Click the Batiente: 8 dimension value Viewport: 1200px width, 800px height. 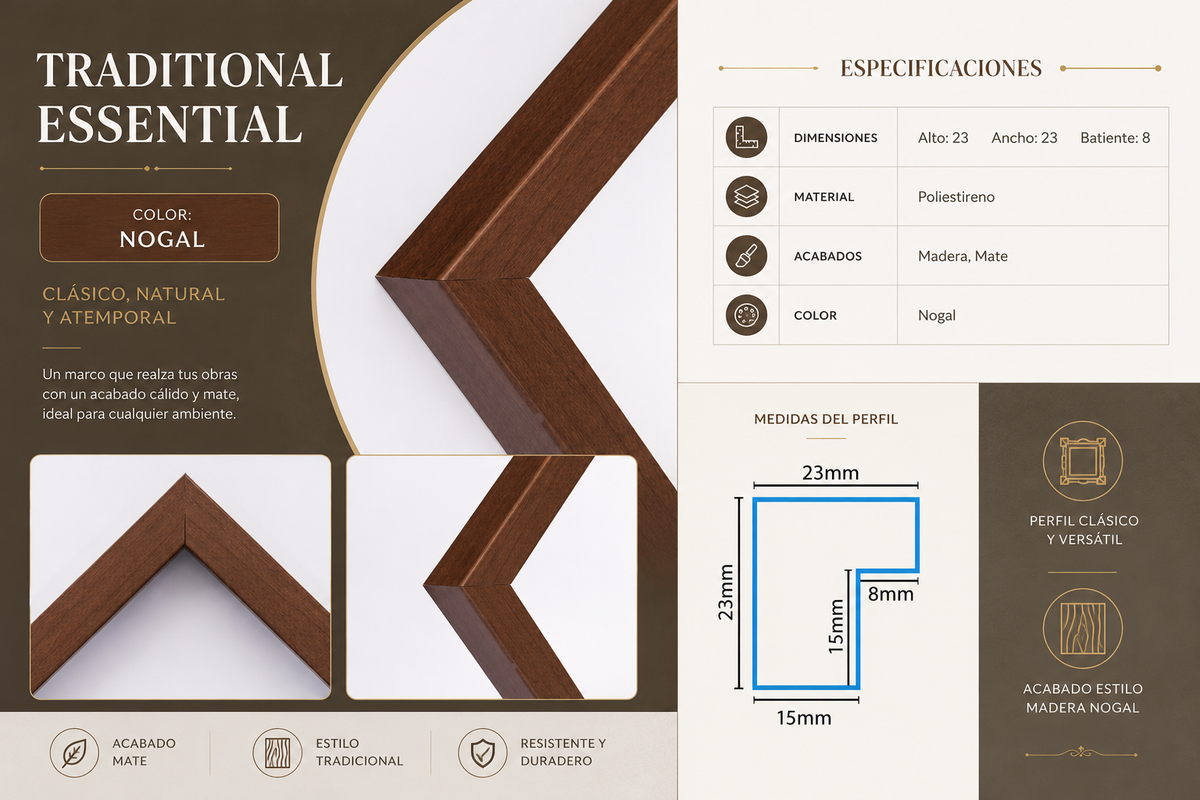(1115, 138)
